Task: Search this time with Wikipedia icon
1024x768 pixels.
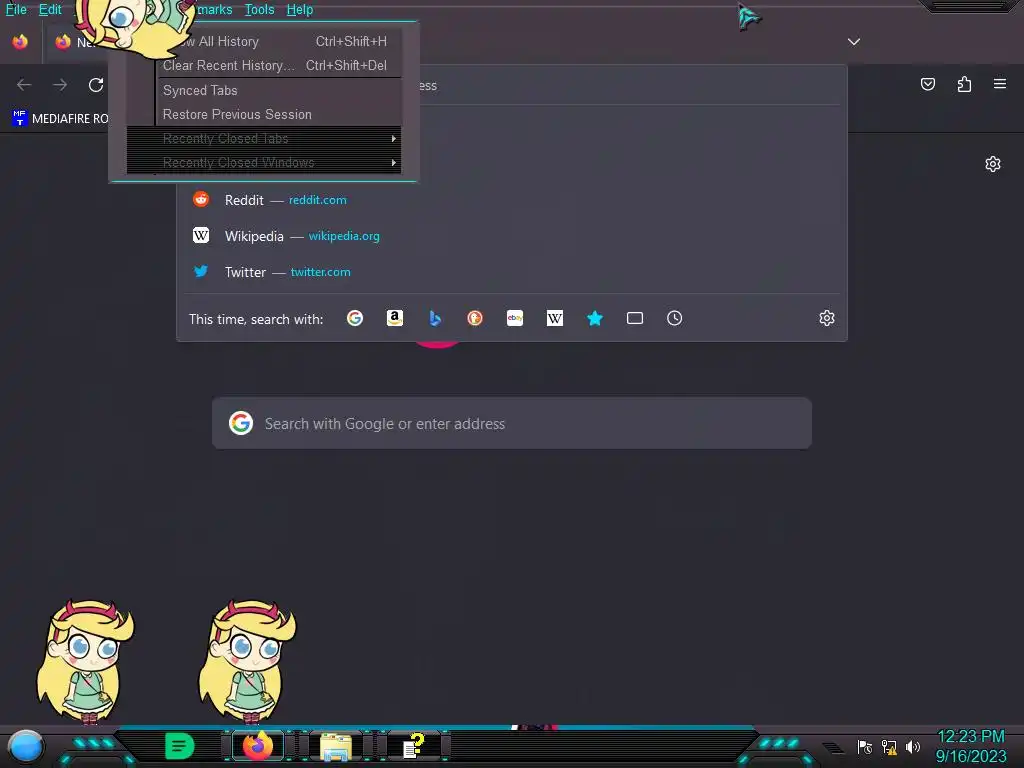Action: (x=554, y=318)
